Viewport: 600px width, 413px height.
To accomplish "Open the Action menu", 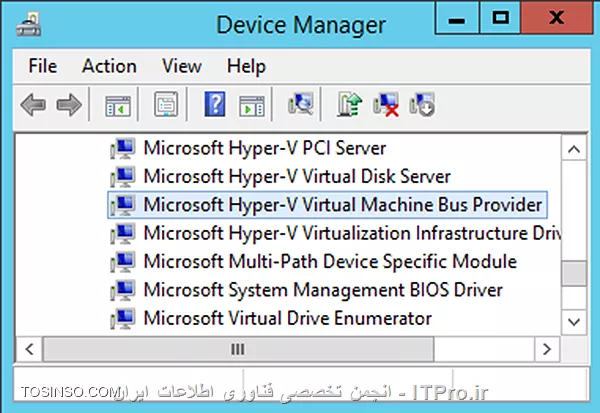I will pos(109,66).
